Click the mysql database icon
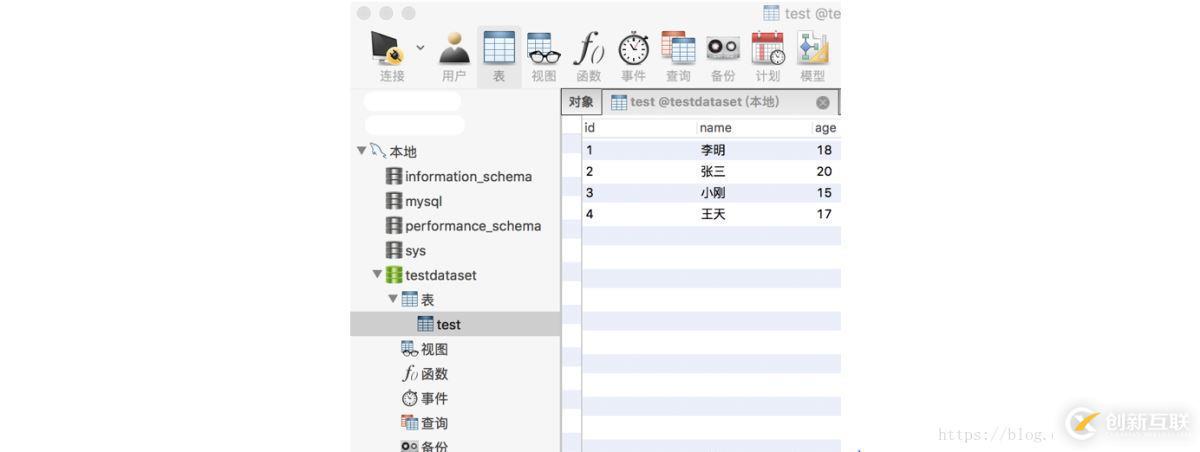The height and width of the screenshot is (452, 1200). coord(394,201)
